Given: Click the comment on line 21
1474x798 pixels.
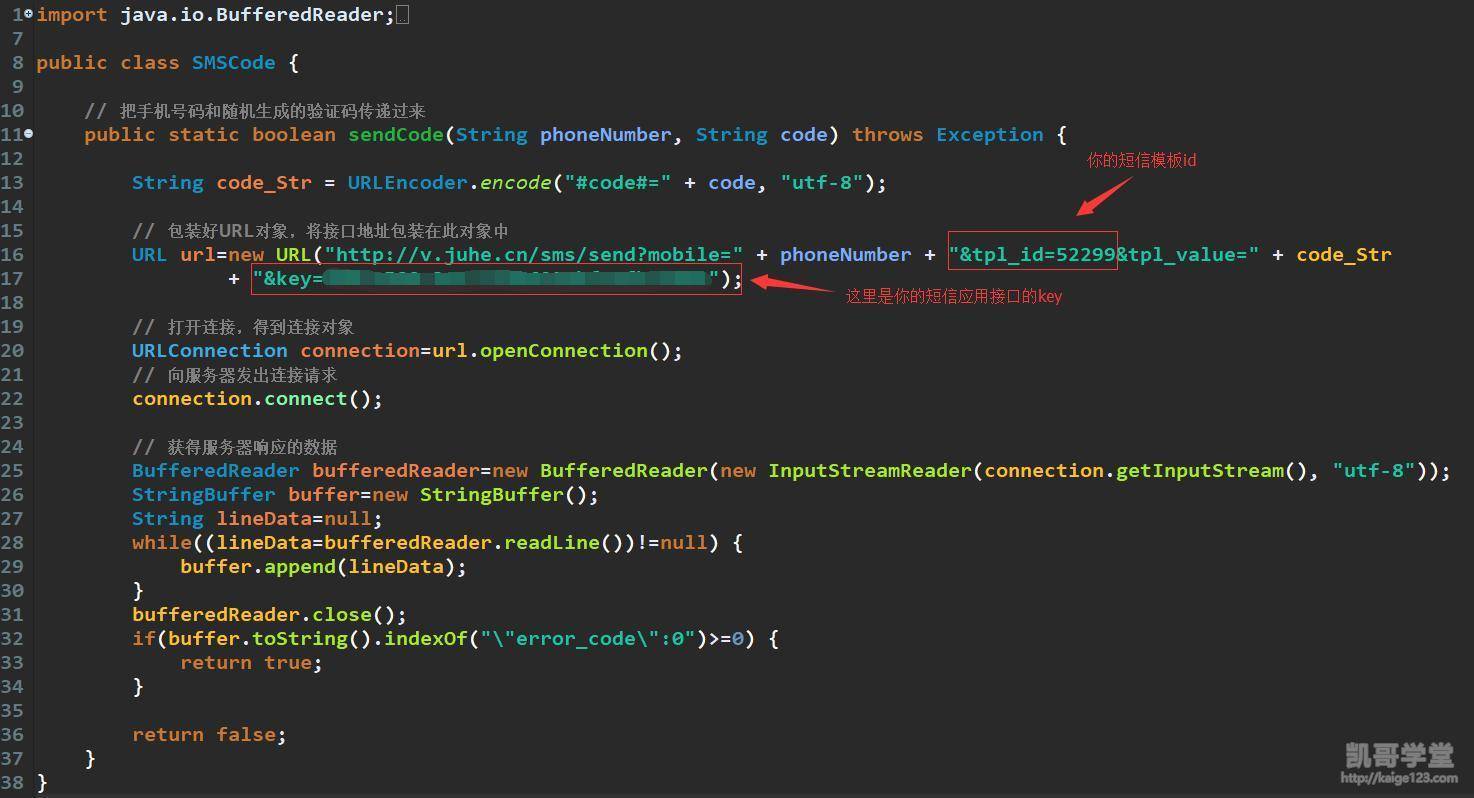Looking at the screenshot, I should click(235, 375).
